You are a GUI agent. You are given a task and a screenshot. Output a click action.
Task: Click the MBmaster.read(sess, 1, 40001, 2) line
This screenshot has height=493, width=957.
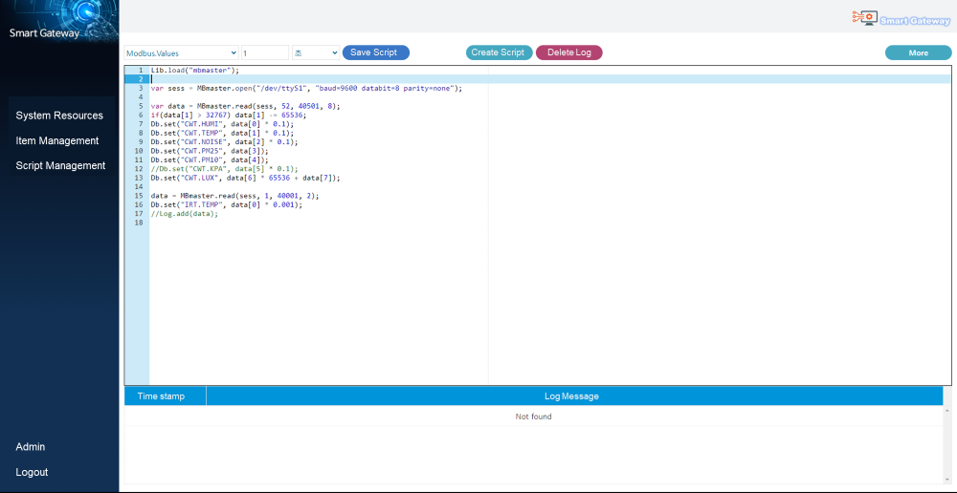235,196
